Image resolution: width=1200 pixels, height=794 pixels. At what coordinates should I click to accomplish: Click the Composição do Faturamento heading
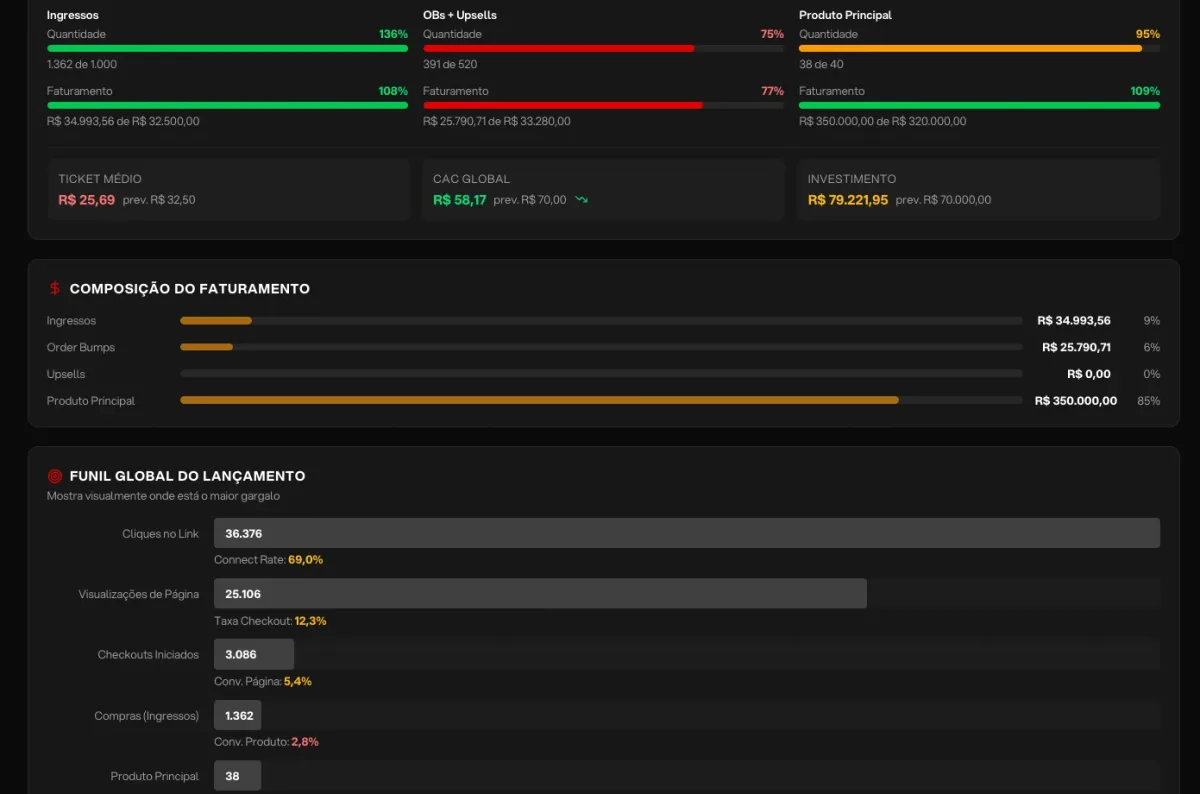(190, 289)
